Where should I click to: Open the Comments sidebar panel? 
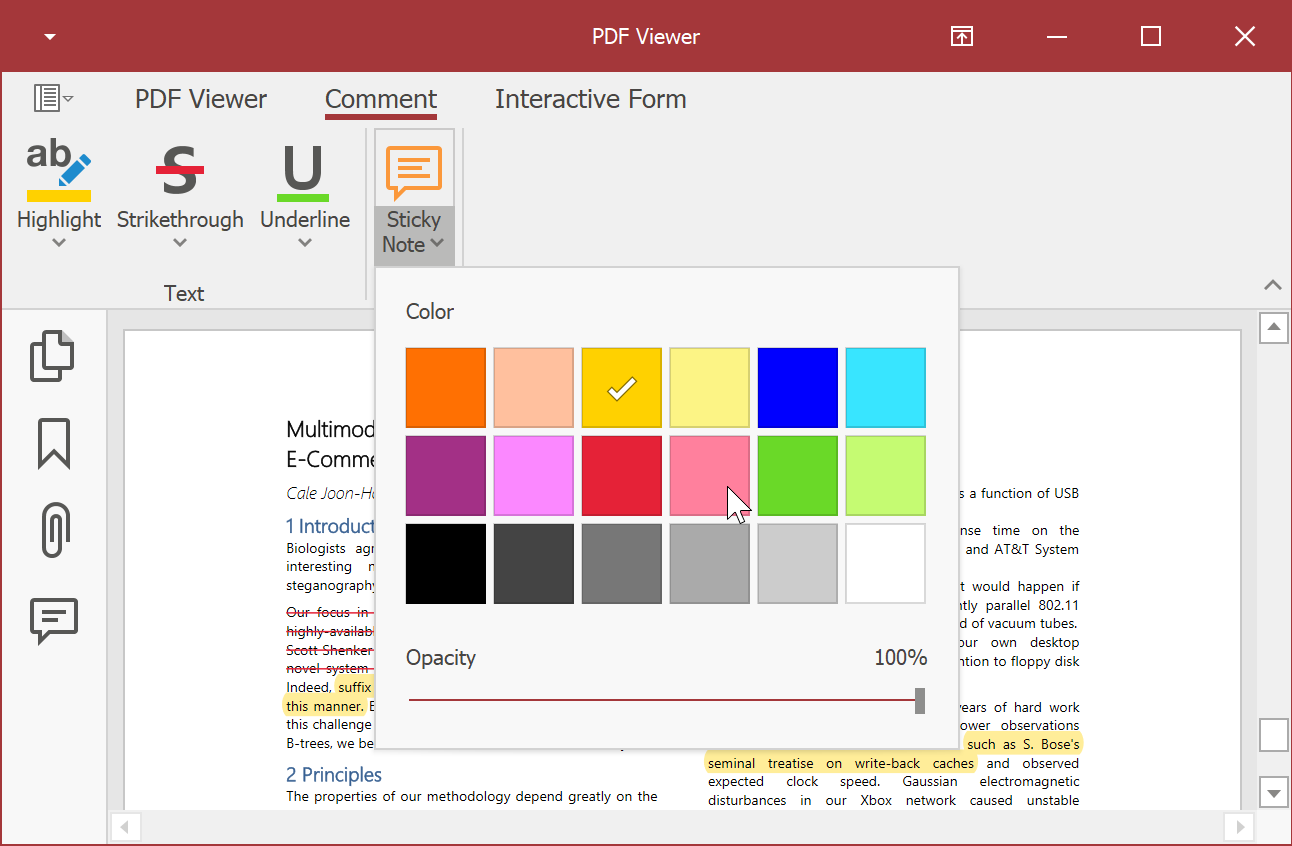tap(54, 620)
